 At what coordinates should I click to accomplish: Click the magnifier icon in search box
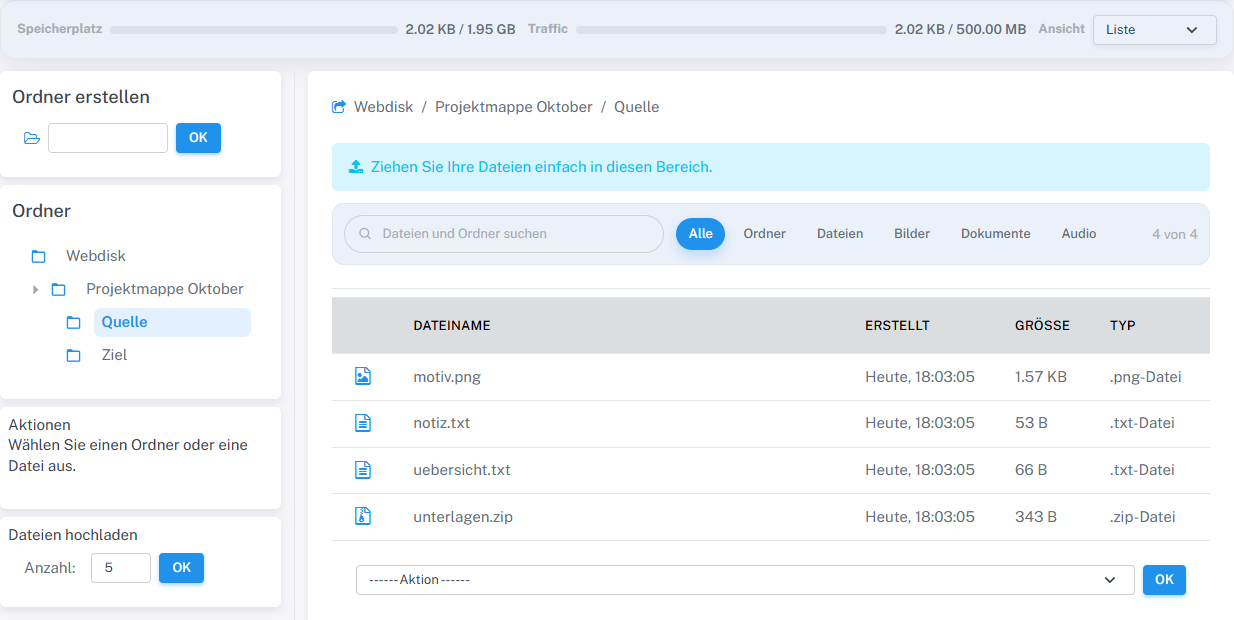point(365,234)
